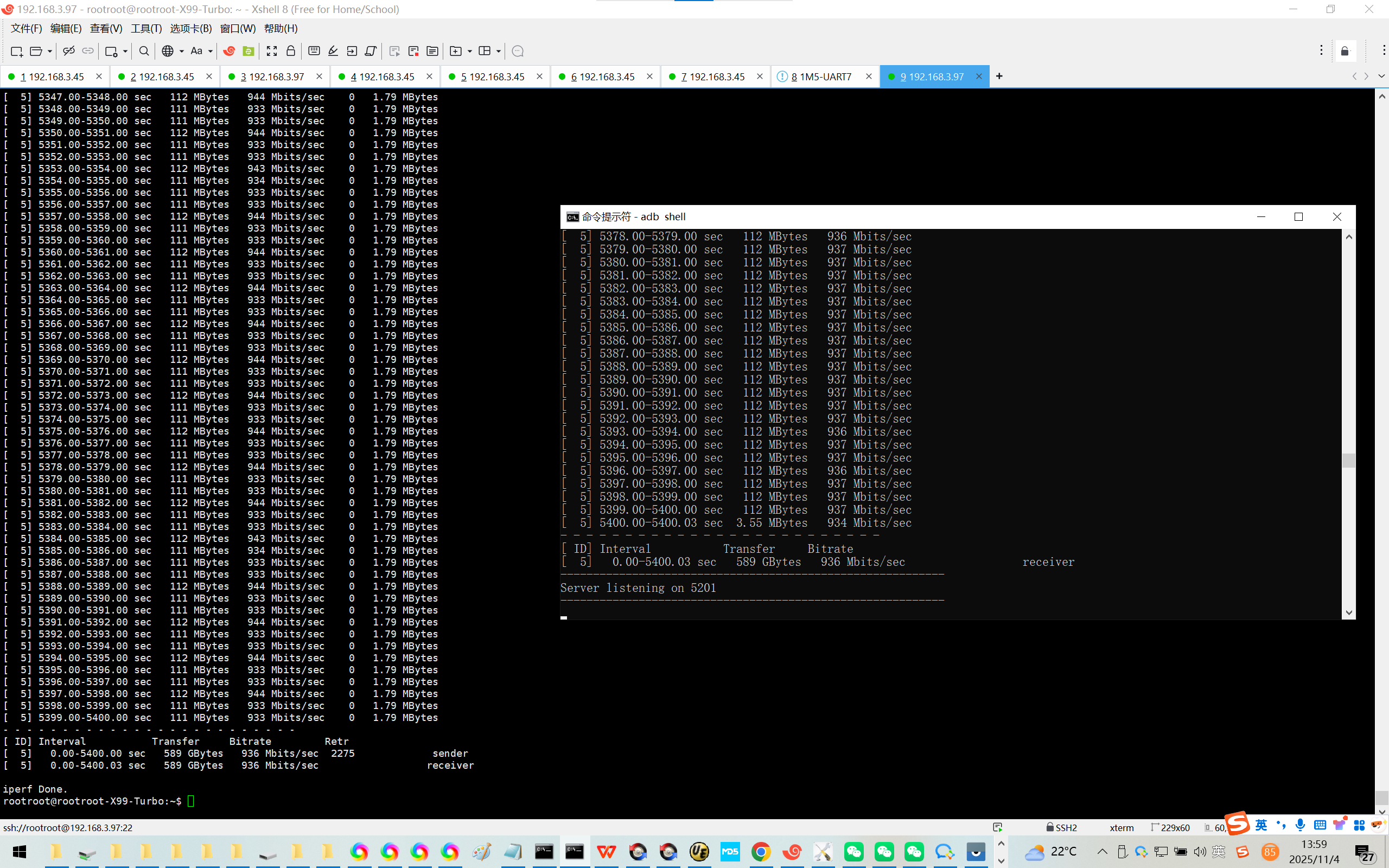Launch Xftp via green folder icon

point(249,51)
